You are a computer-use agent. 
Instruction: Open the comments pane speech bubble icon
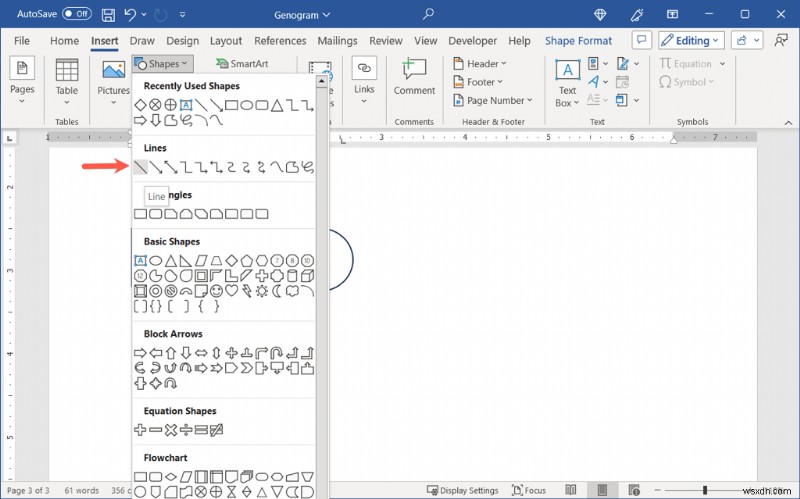pyautogui.click(x=641, y=40)
